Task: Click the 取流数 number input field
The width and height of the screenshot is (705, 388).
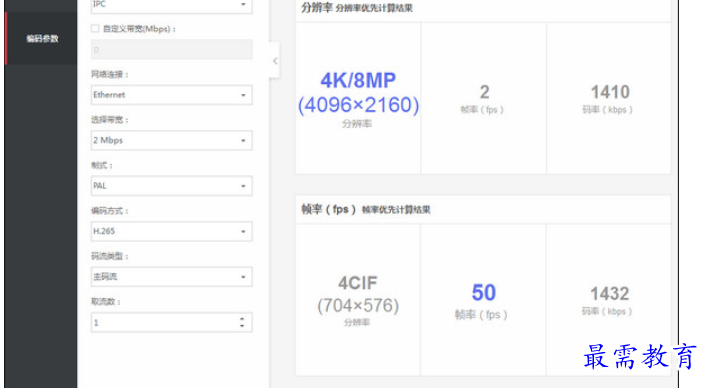Action: pyautogui.click(x=172, y=322)
